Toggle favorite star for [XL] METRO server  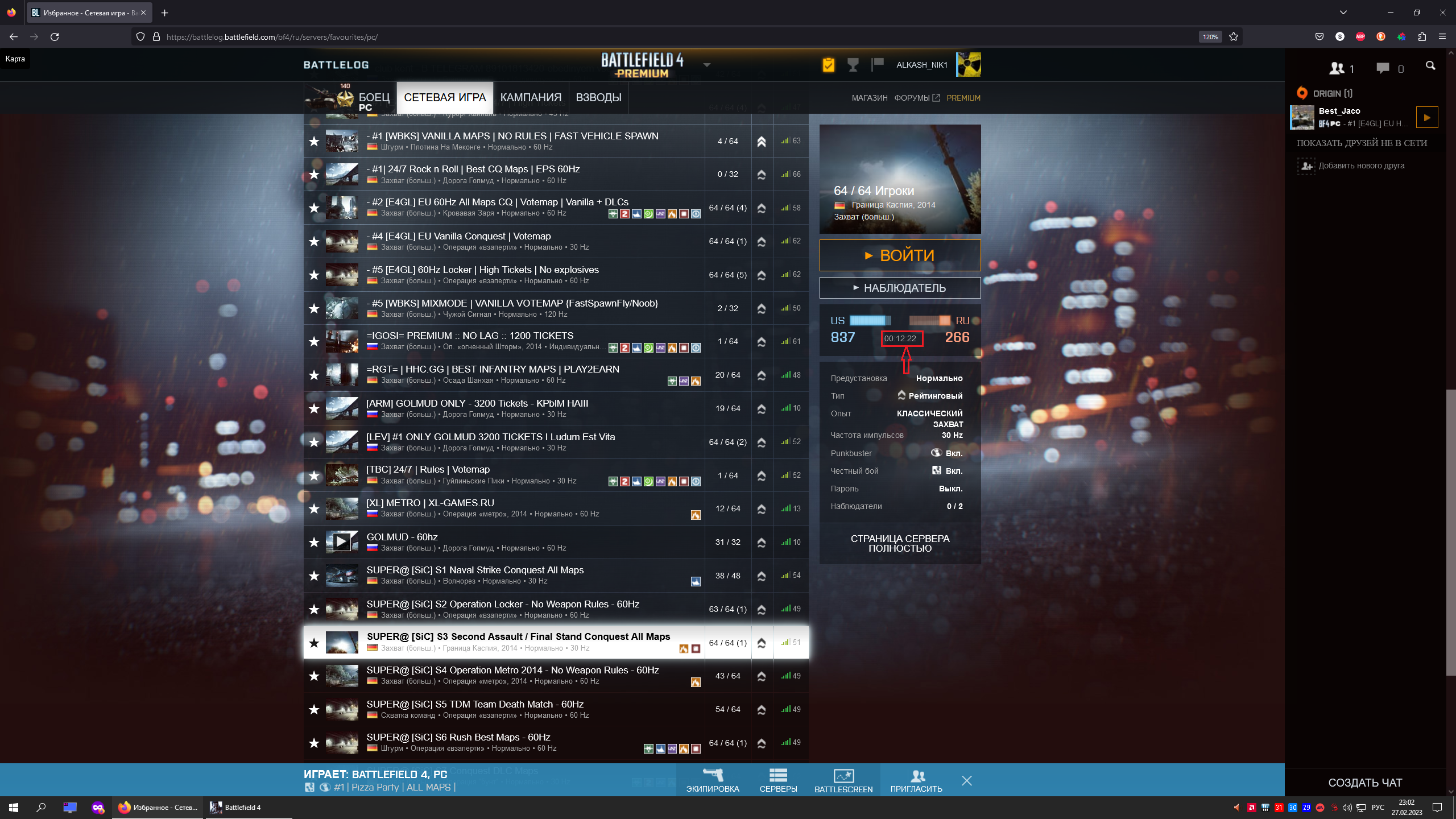pos(314,508)
